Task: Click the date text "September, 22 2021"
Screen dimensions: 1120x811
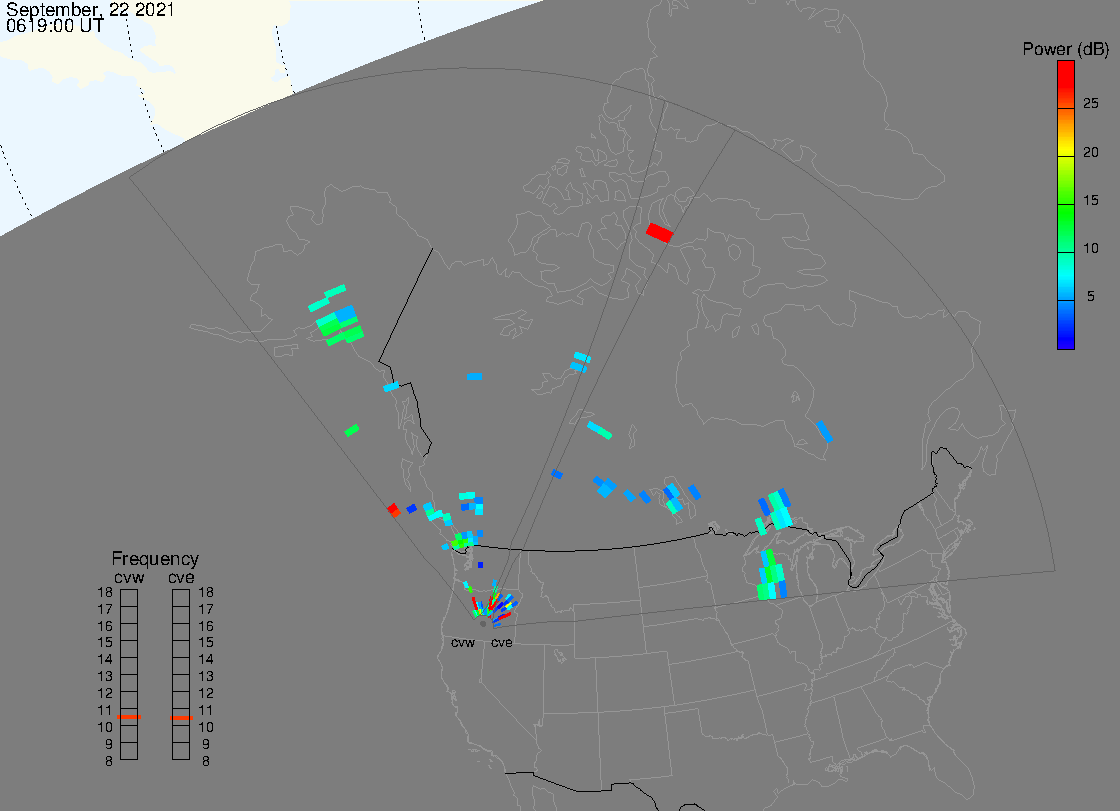Action: [x=90, y=10]
